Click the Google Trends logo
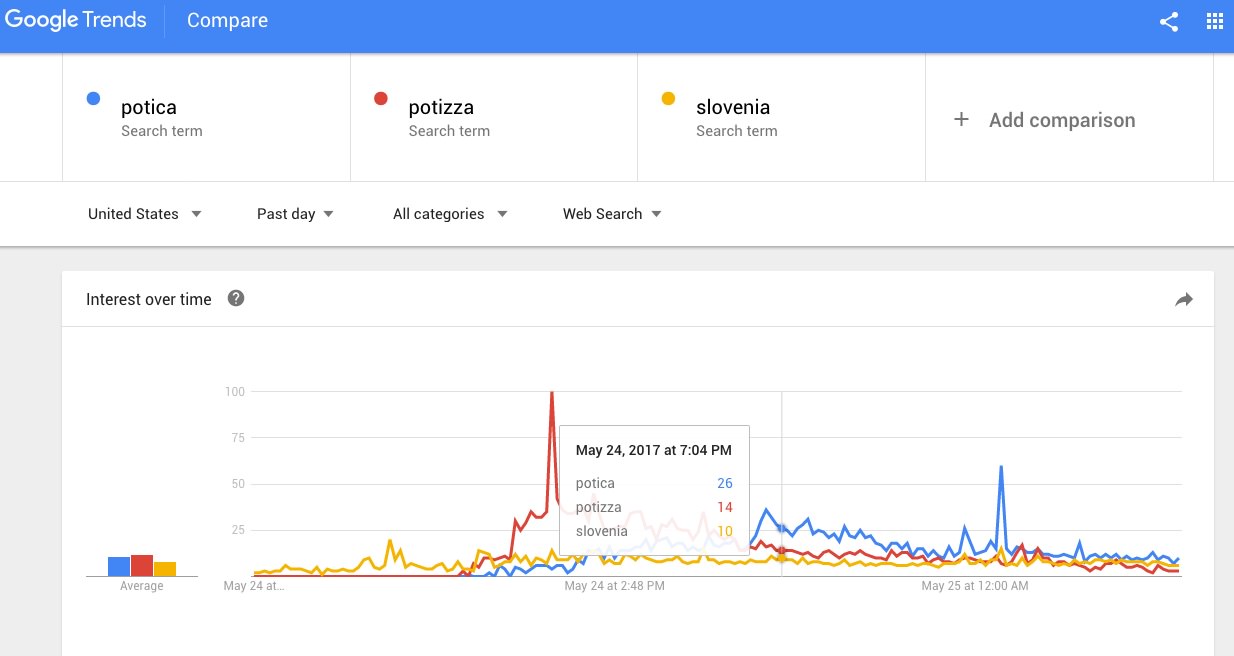The height and width of the screenshot is (656, 1234). (x=76, y=20)
